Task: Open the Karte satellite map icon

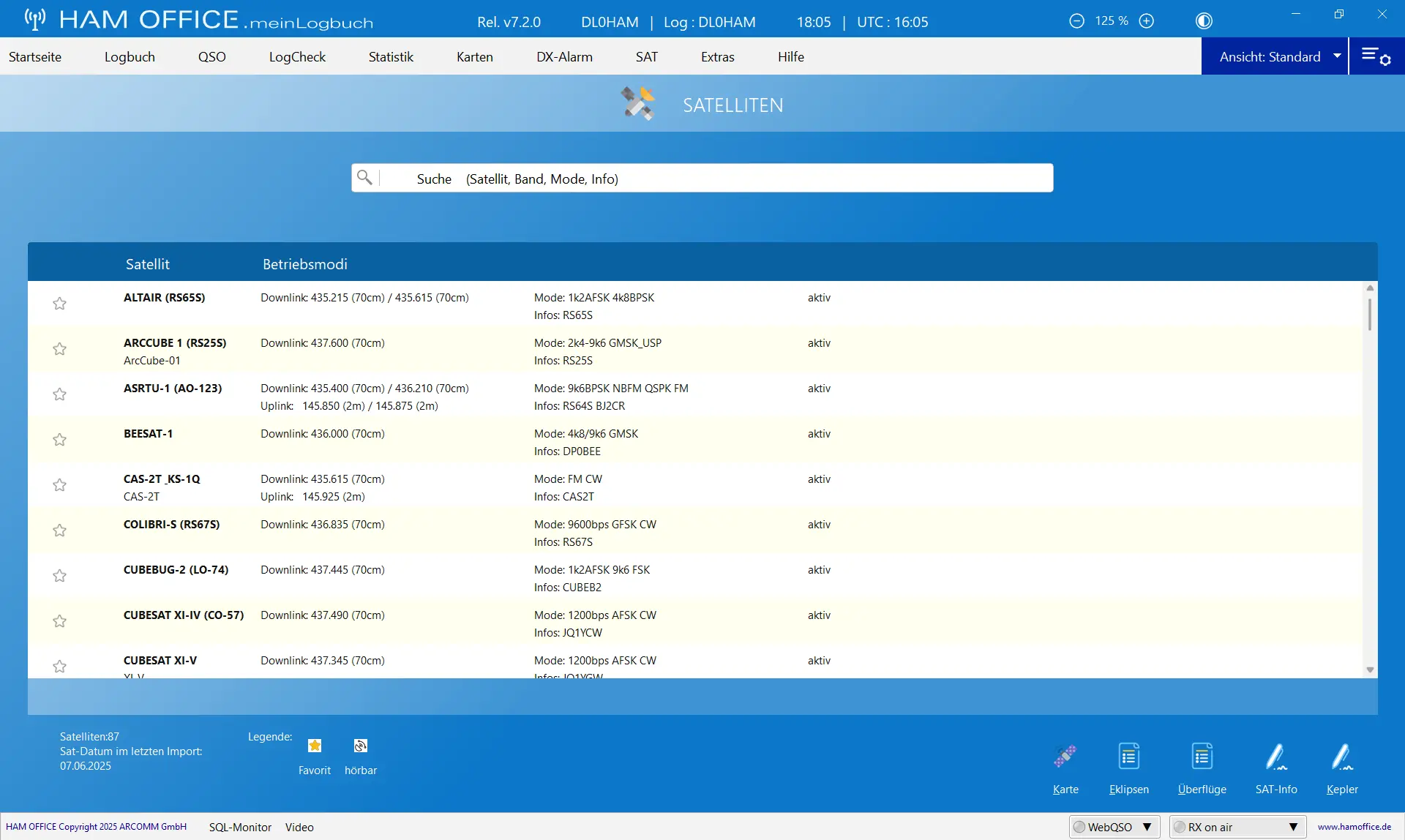Action: pos(1065,757)
